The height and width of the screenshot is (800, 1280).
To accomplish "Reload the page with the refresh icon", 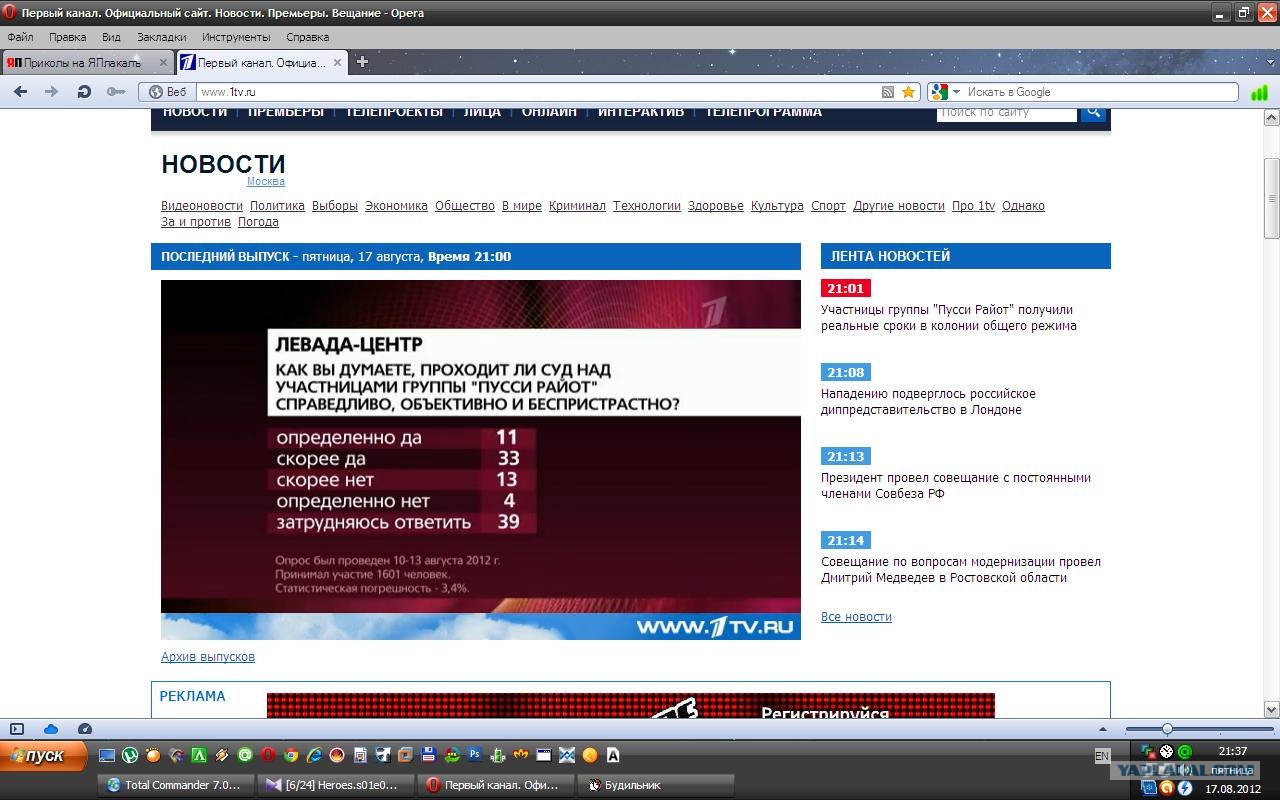I will click(84, 92).
